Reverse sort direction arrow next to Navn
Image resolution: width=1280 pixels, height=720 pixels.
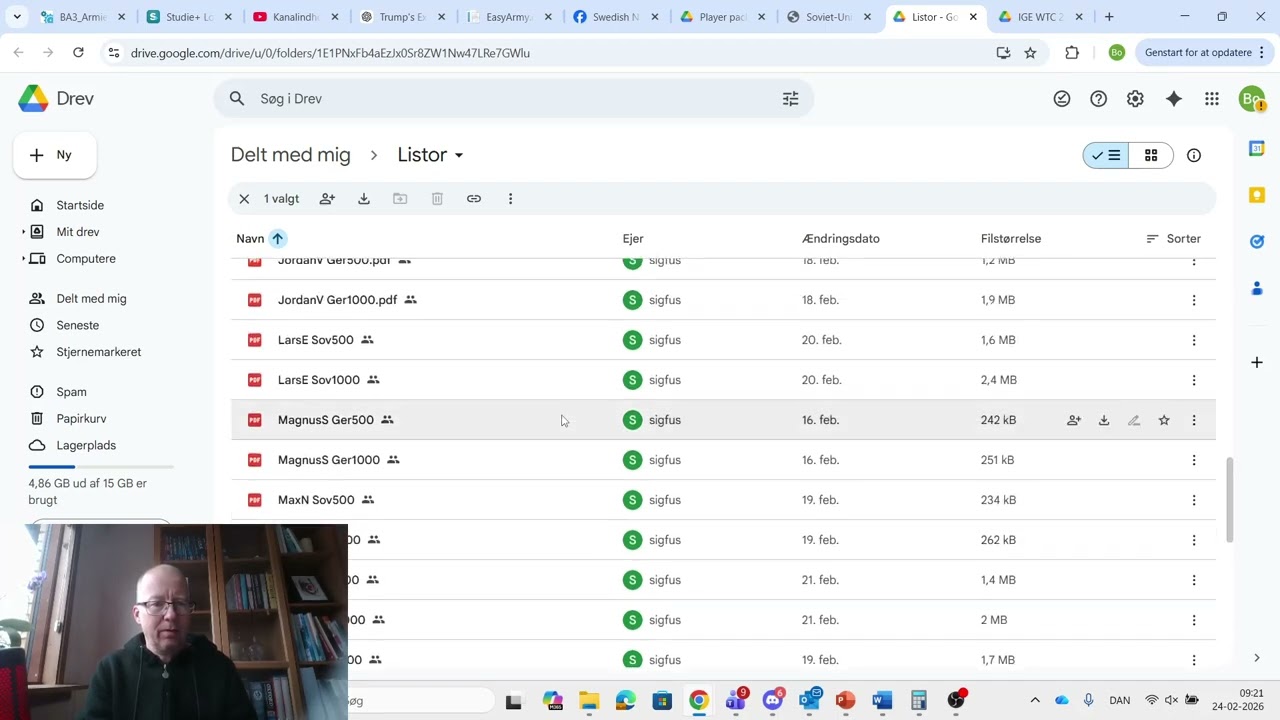(x=278, y=239)
